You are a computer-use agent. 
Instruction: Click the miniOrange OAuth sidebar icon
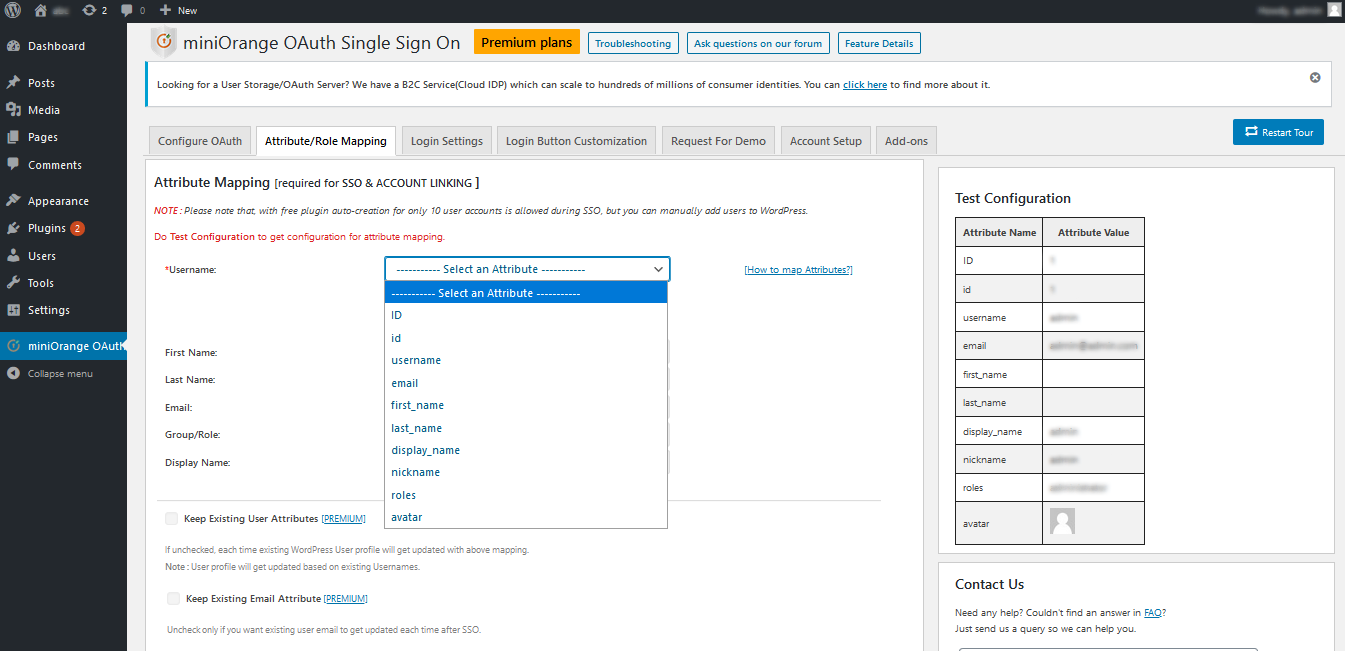tap(14, 345)
